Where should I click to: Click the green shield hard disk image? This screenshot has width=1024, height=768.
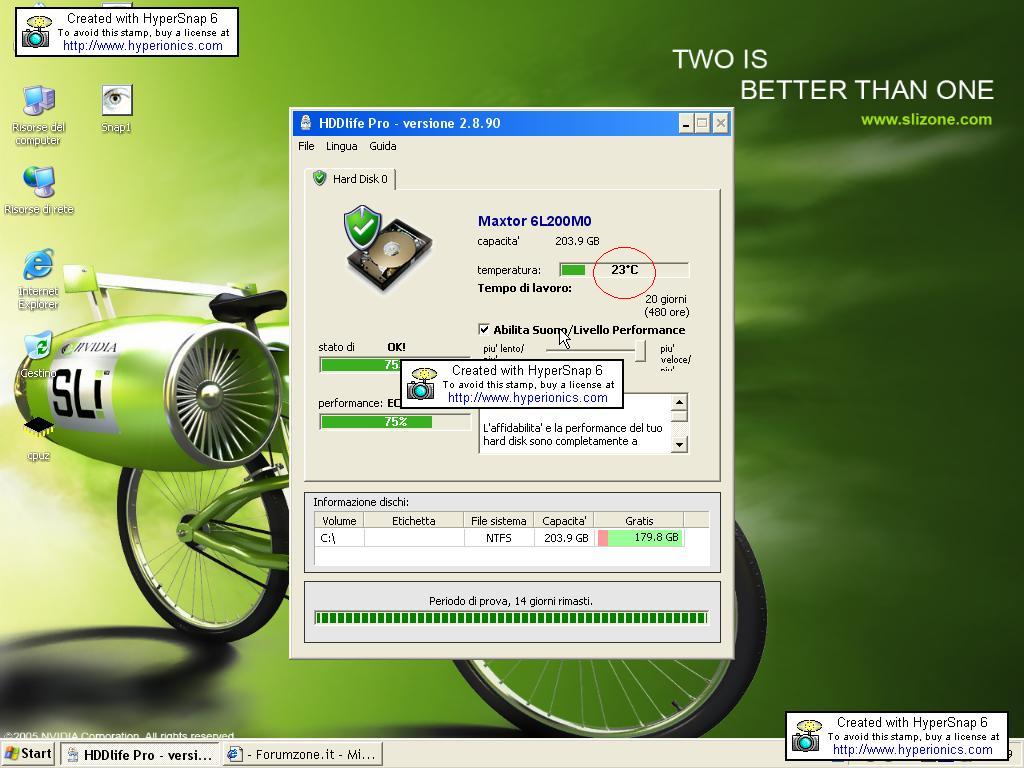[387, 247]
